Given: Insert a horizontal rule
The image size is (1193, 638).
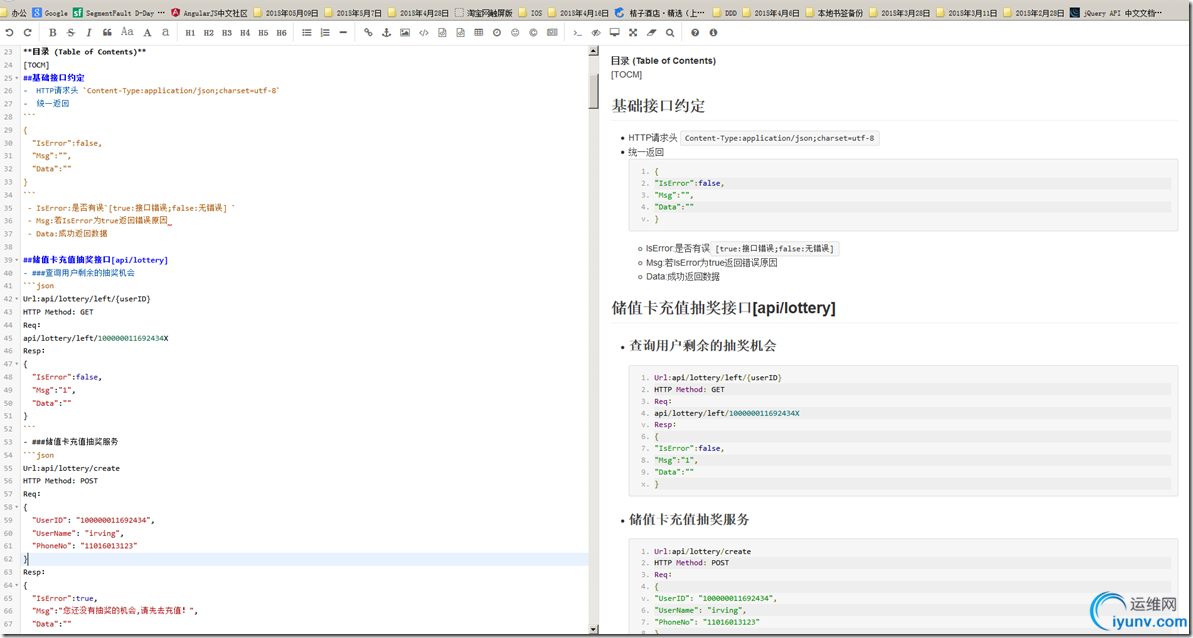Looking at the screenshot, I should point(343,33).
